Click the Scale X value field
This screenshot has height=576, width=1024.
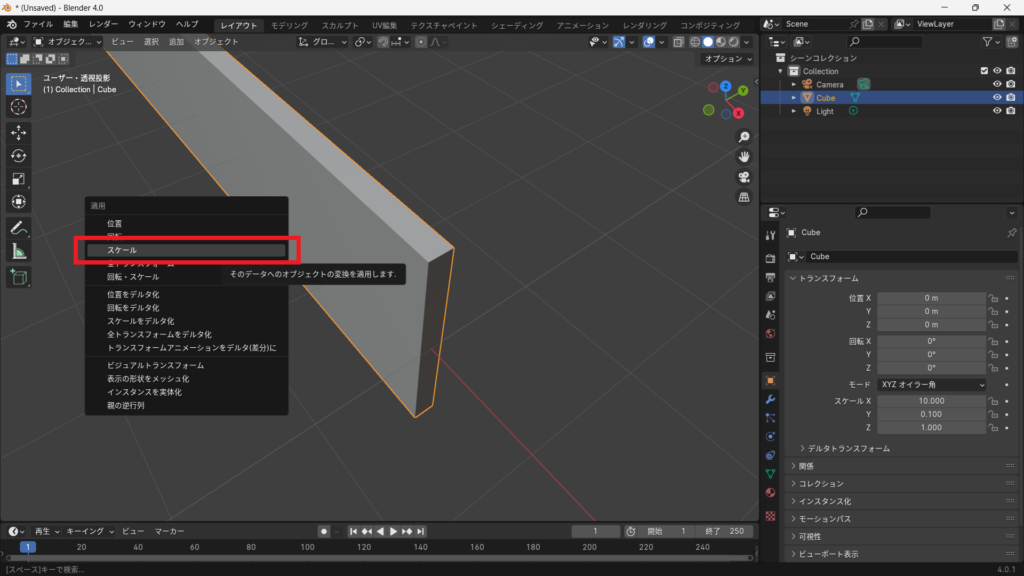932,401
